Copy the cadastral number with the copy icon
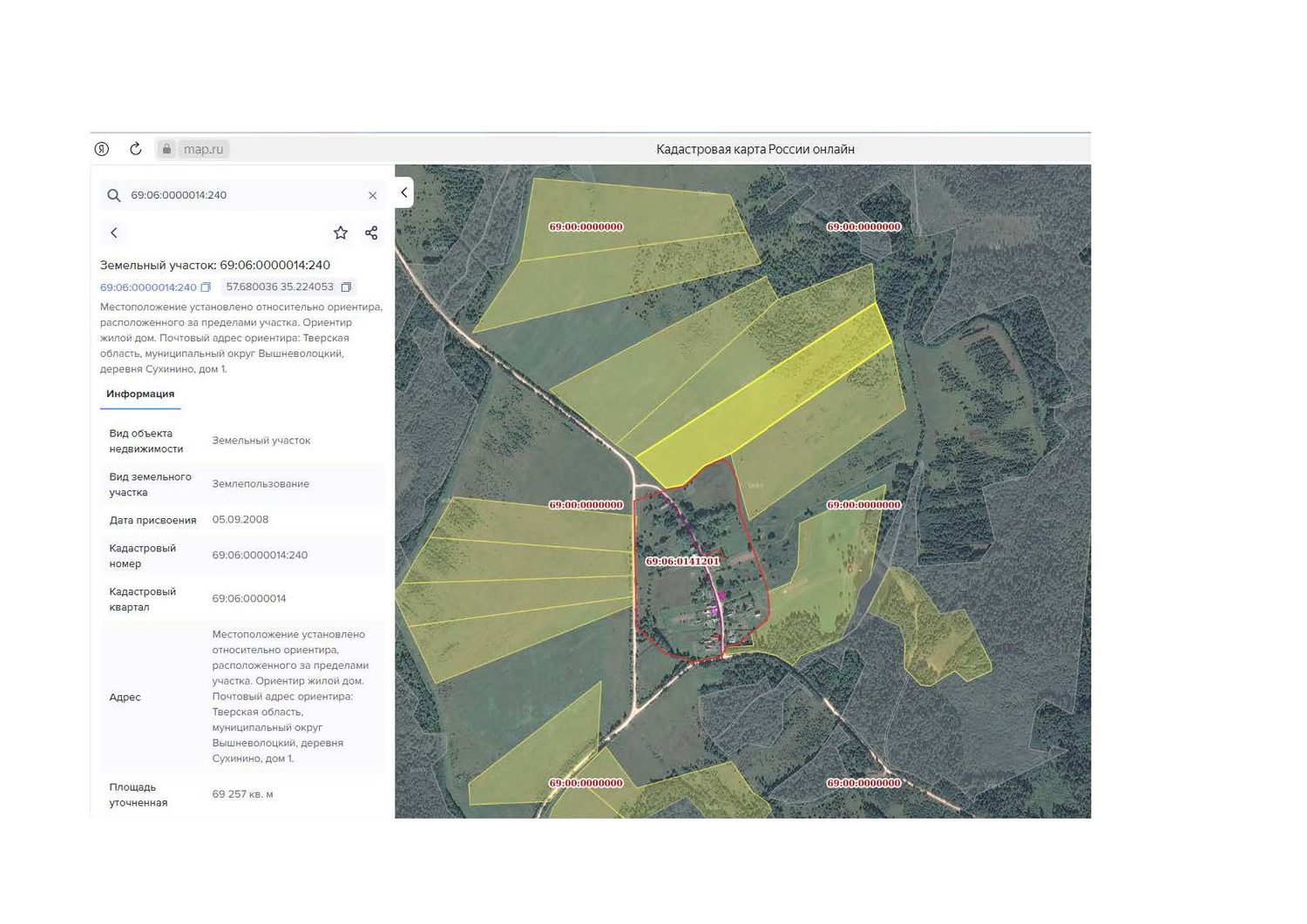1307x924 pixels. coord(206,287)
